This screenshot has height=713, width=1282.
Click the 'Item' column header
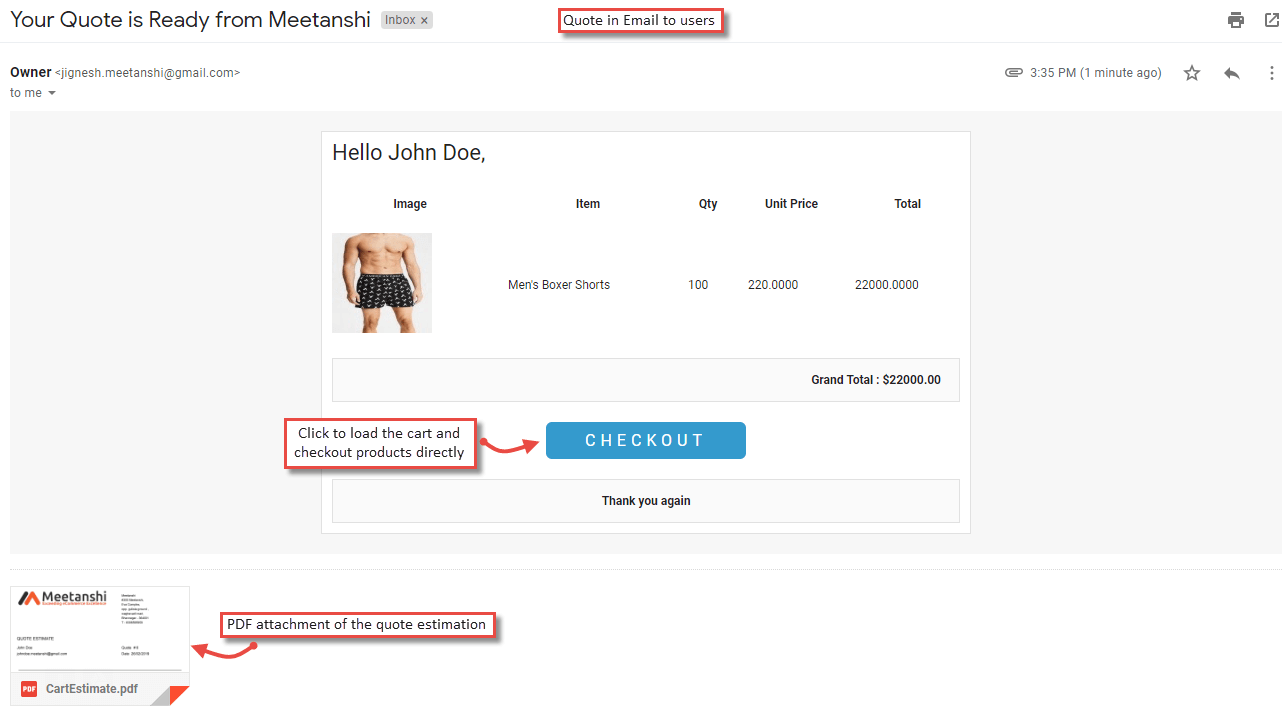(x=588, y=204)
